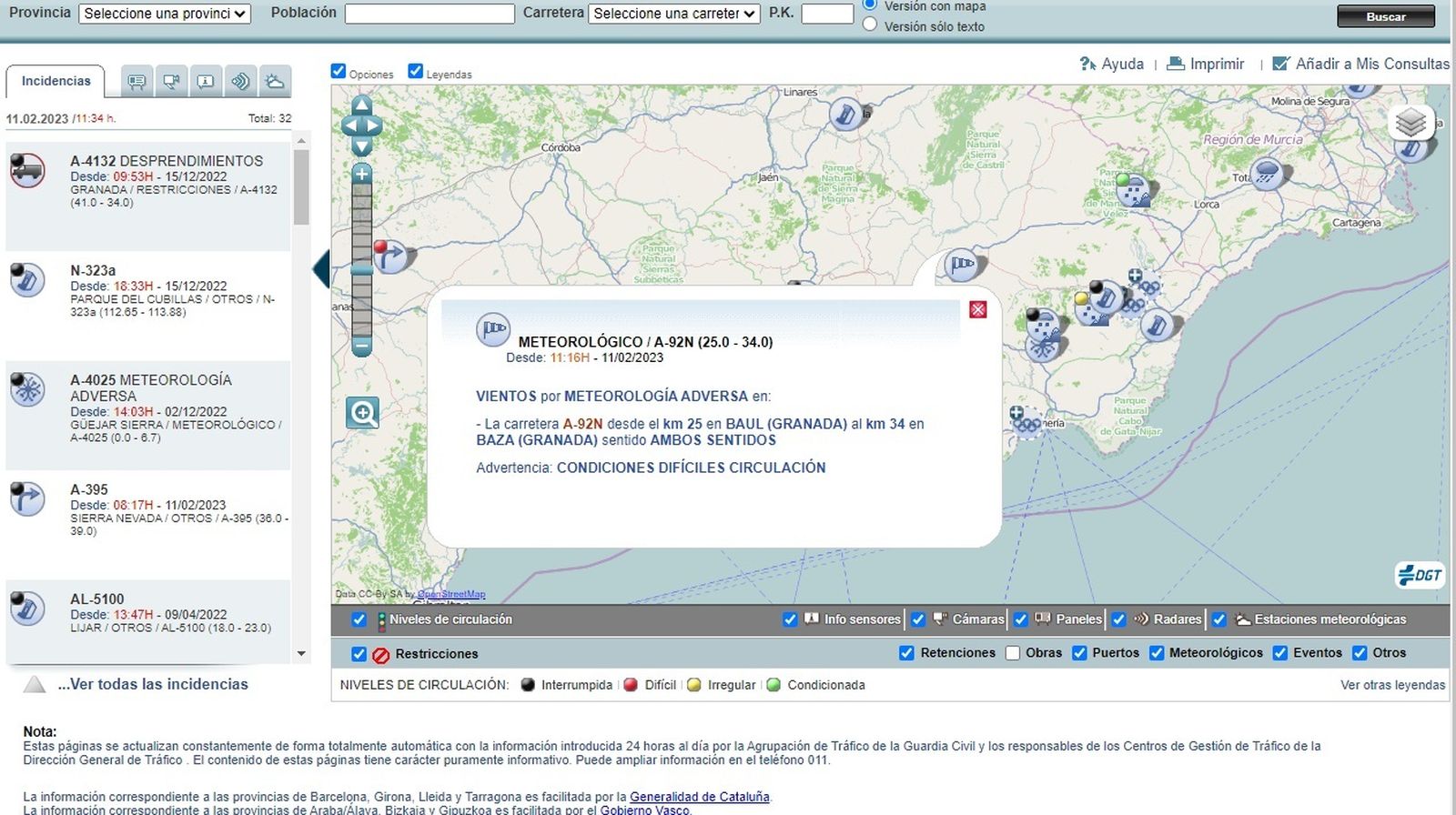Open the radars tab icon
The image size is (1456, 815).
click(240, 82)
